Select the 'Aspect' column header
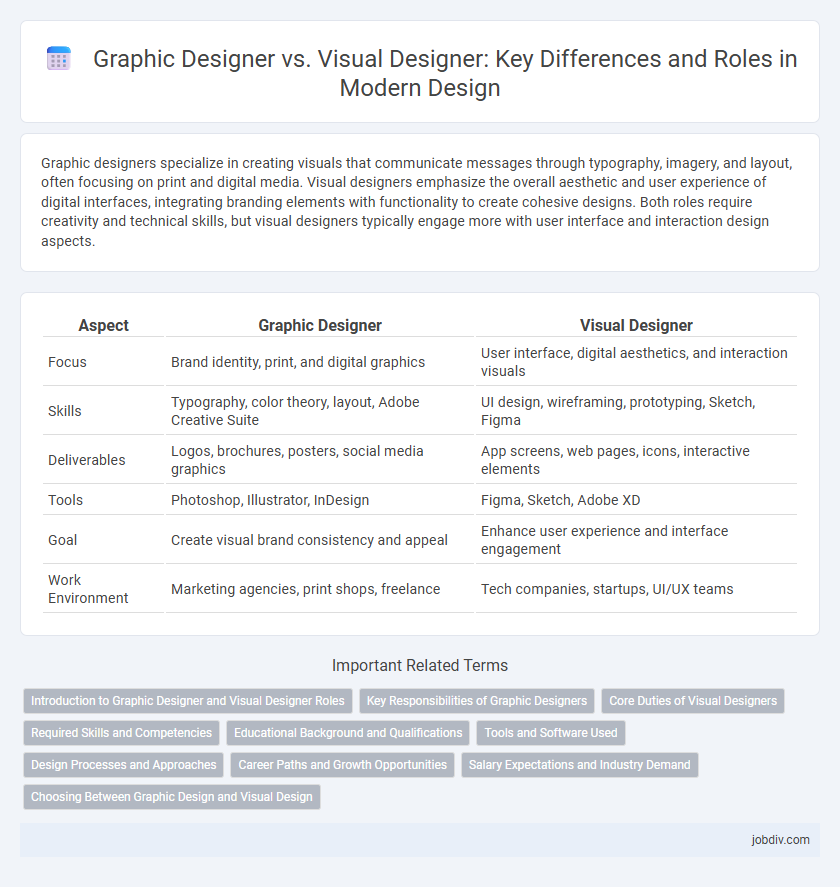Image resolution: width=840 pixels, height=887 pixels. tap(104, 325)
